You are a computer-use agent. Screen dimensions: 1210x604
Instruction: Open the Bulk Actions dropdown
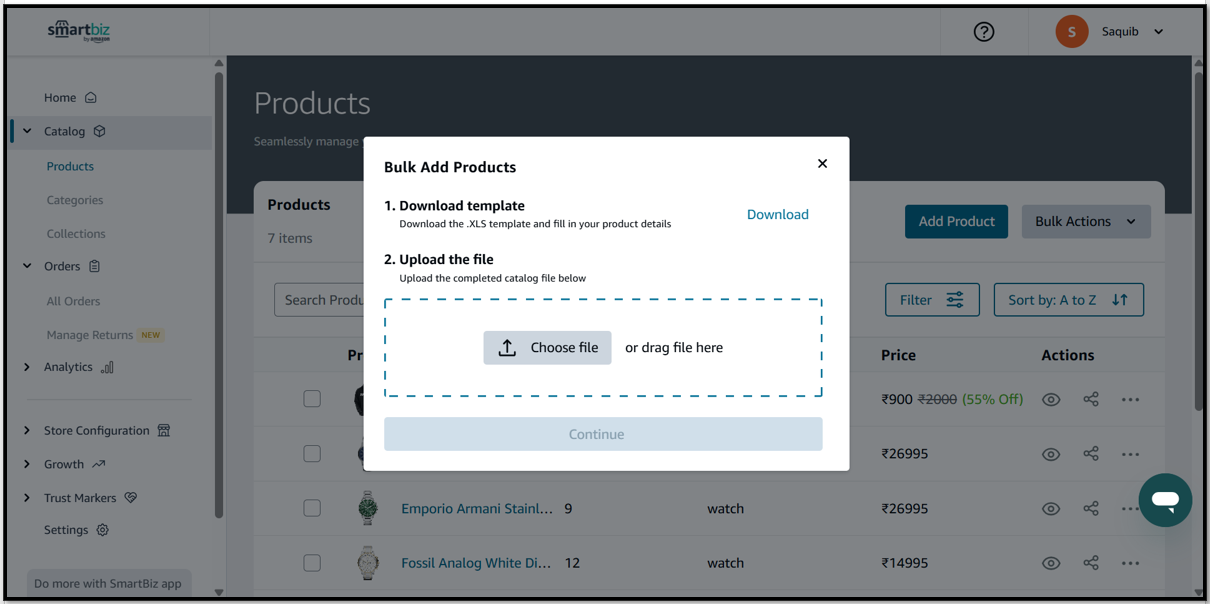coord(1086,222)
